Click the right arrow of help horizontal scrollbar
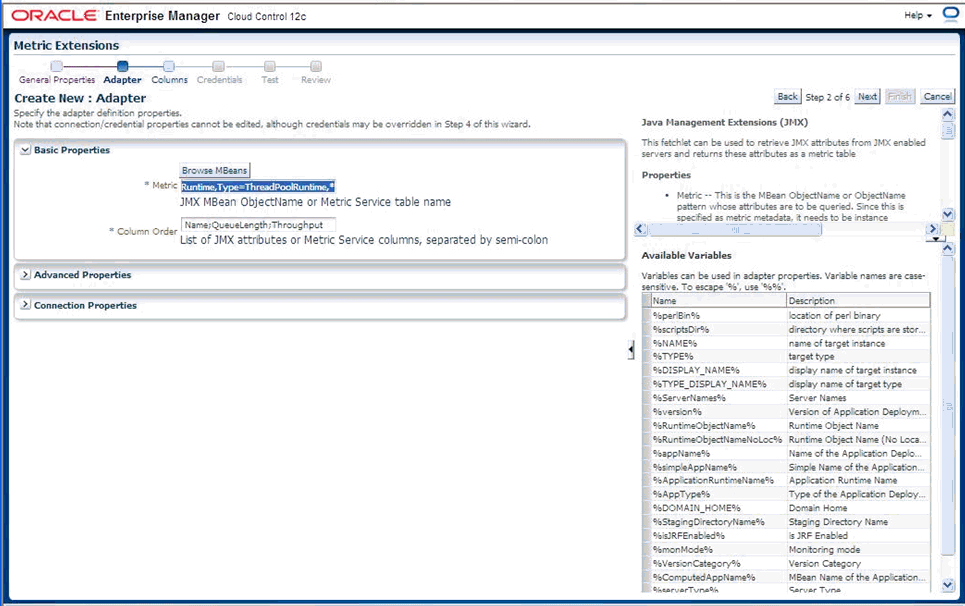 tap(932, 229)
